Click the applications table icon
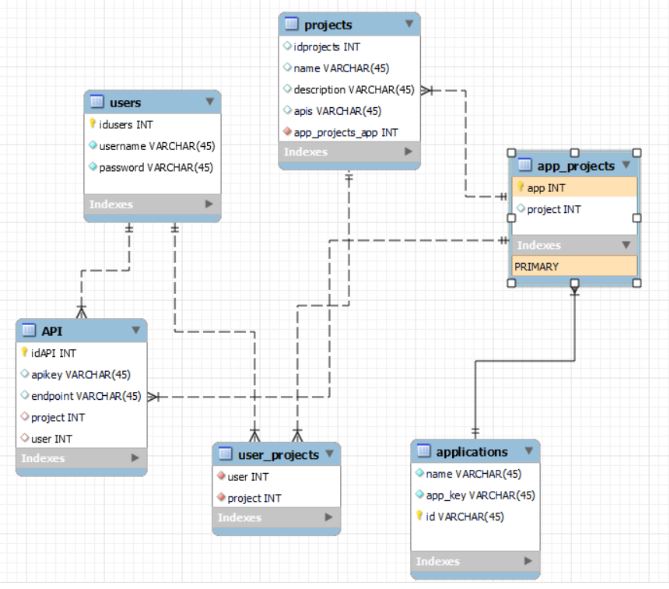 point(424,452)
